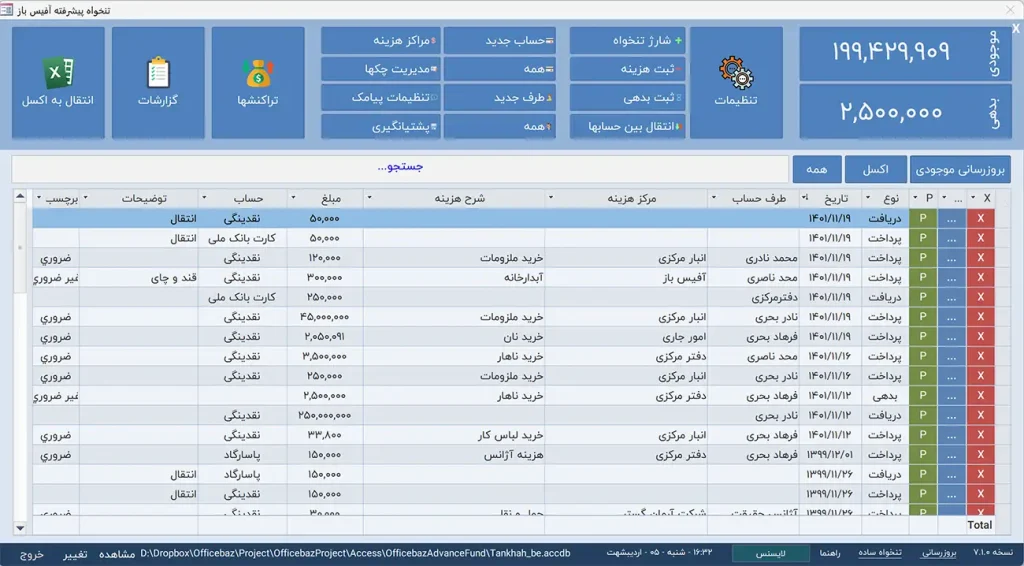Select the امور جاری cost center cell
The height and width of the screenshot is (566, 1024).
click(626, 336)
